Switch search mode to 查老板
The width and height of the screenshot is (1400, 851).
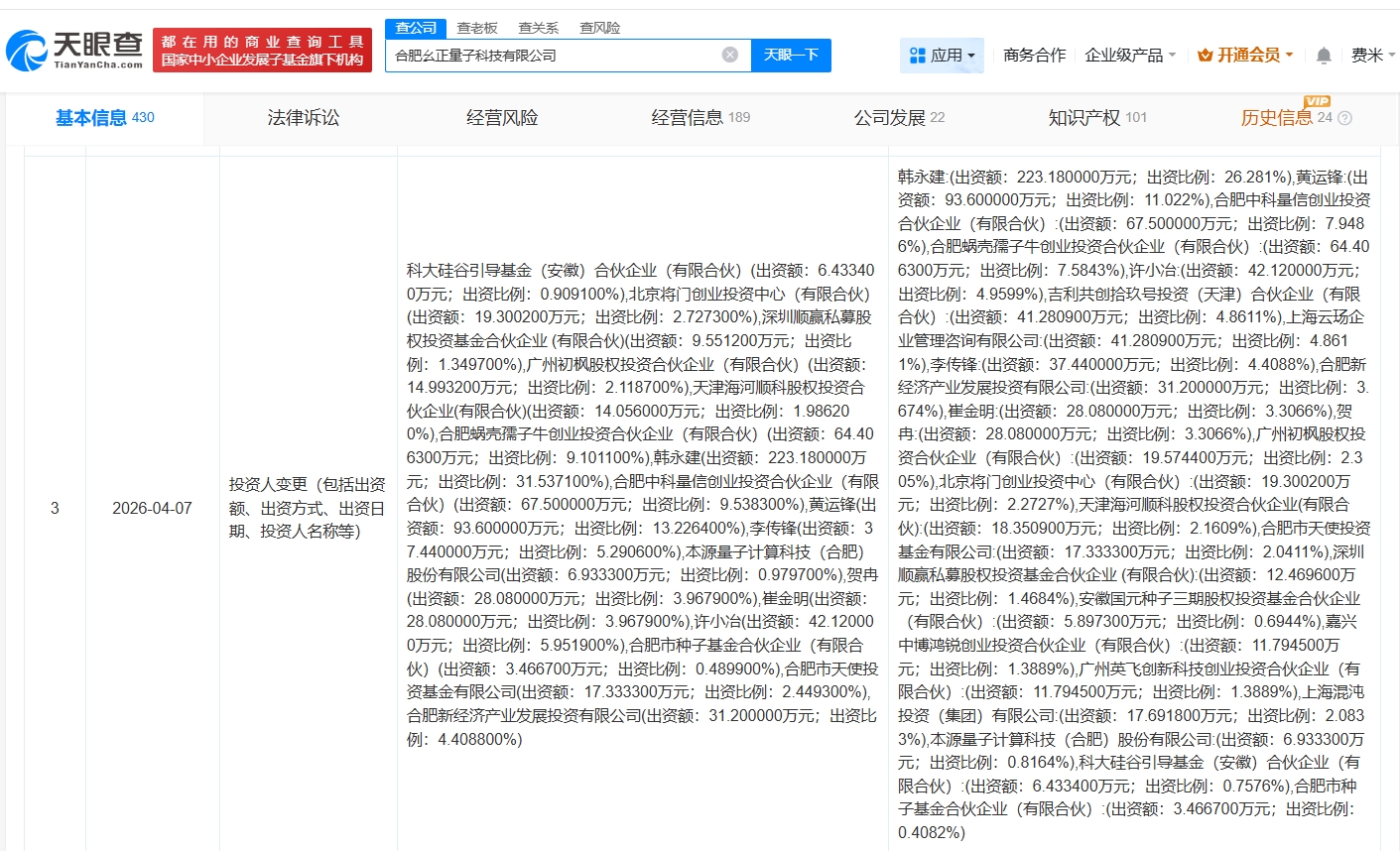click(x=477, y=28)
